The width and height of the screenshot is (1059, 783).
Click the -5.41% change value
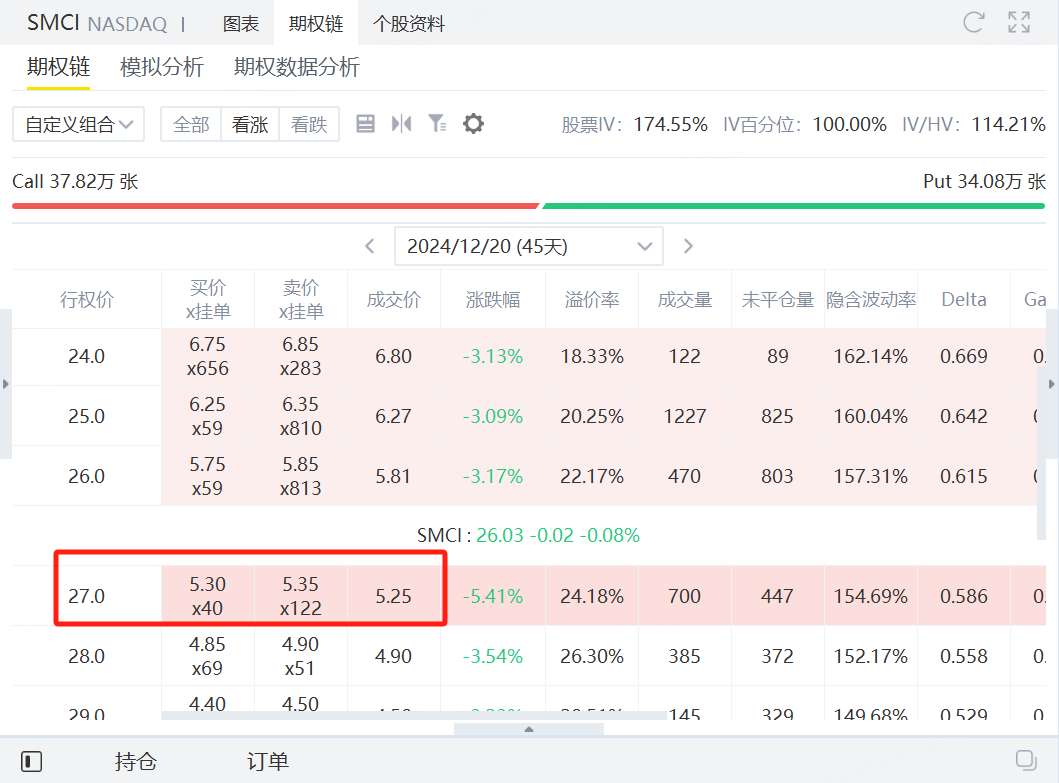click(493, 596)
